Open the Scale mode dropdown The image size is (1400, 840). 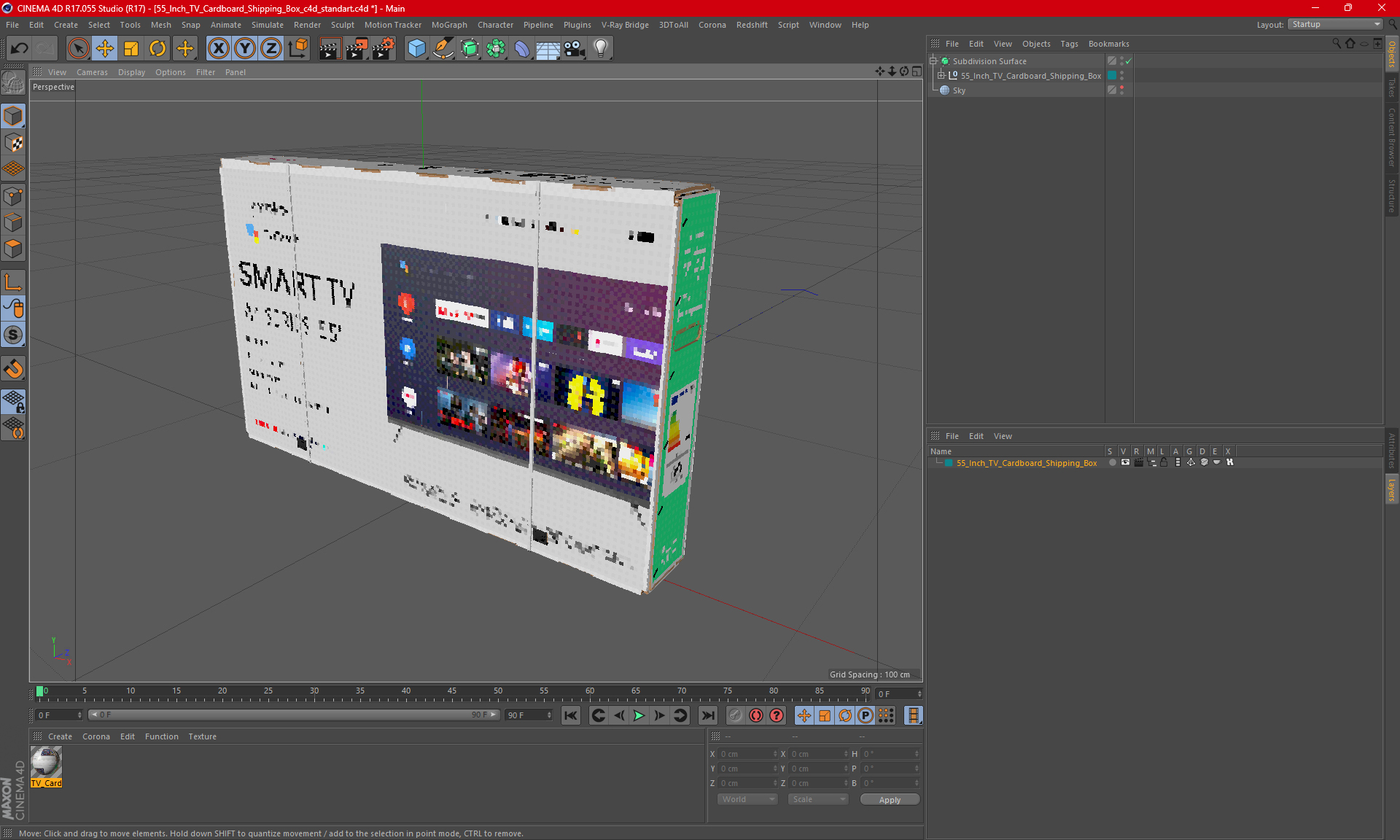point(818,799)
